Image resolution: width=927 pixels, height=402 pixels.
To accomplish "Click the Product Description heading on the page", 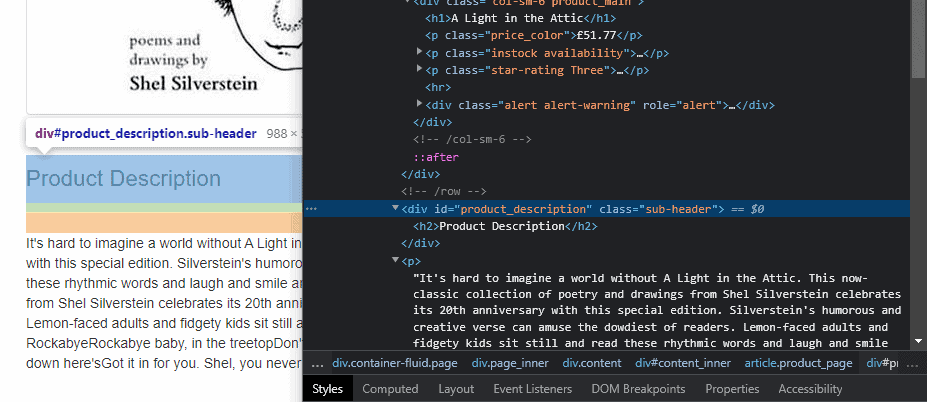I will [124, 179].
